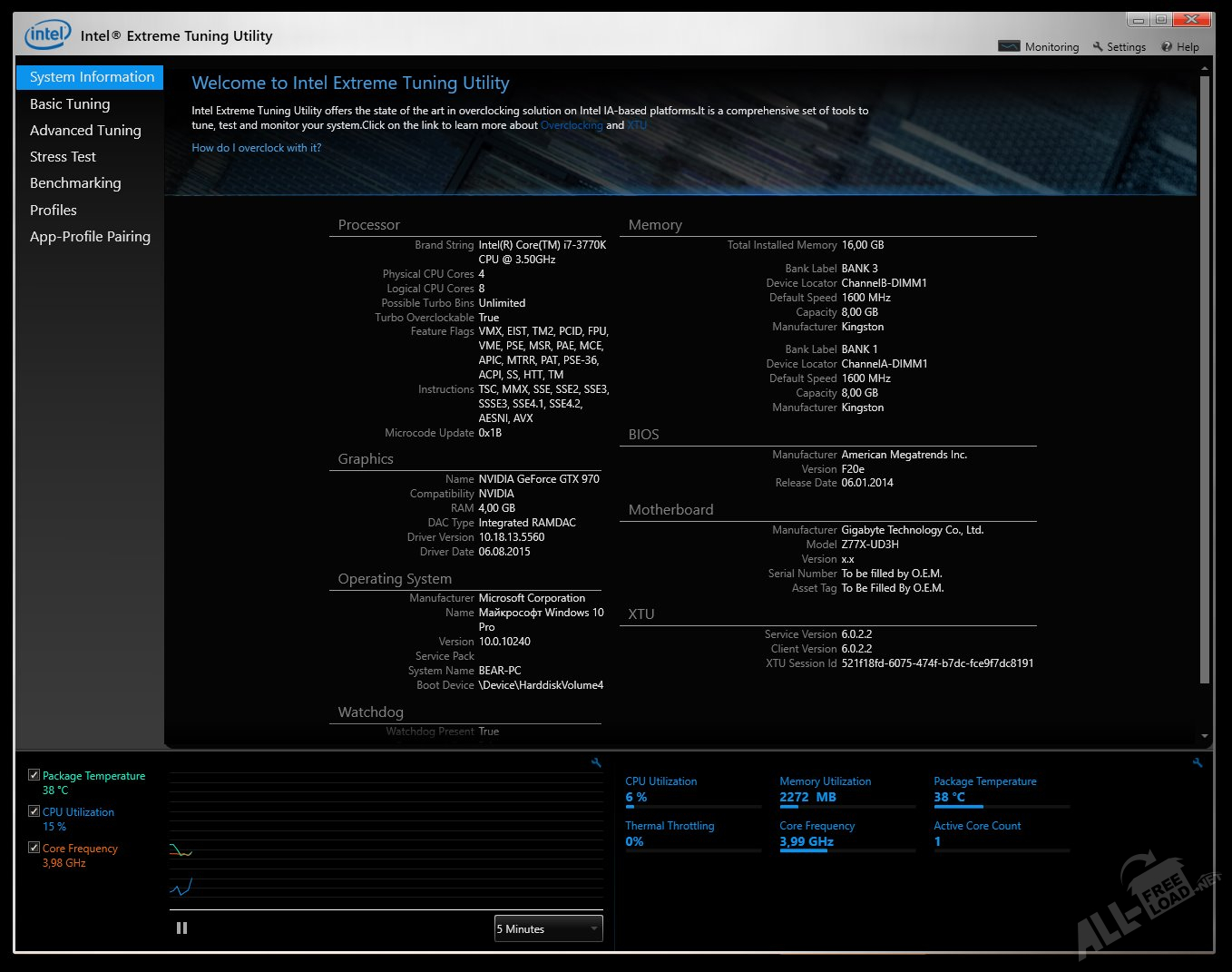Uncheck Package Temperature checkbox
The width and height of the screenshot is (1232, 972).
[34, 775]
